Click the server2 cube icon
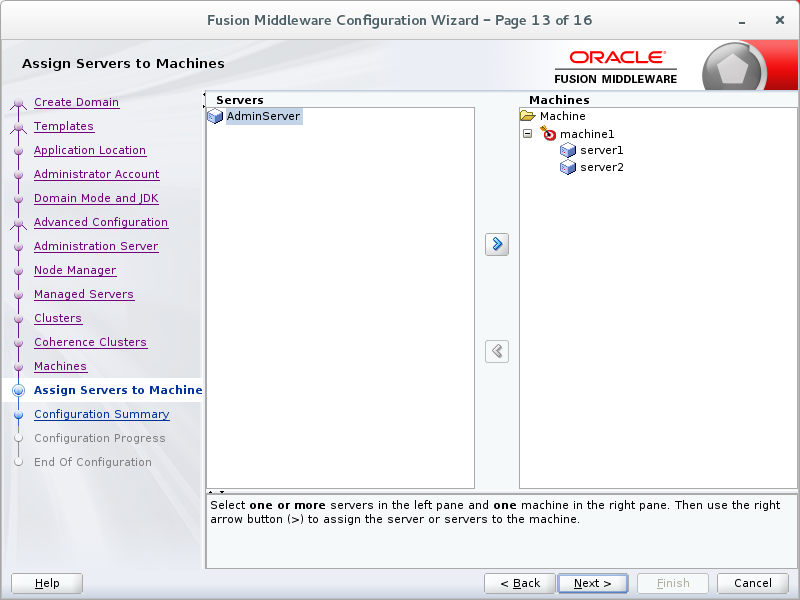Image resolution: width=800 pixels, height=600 pixels. pos(568,167)
